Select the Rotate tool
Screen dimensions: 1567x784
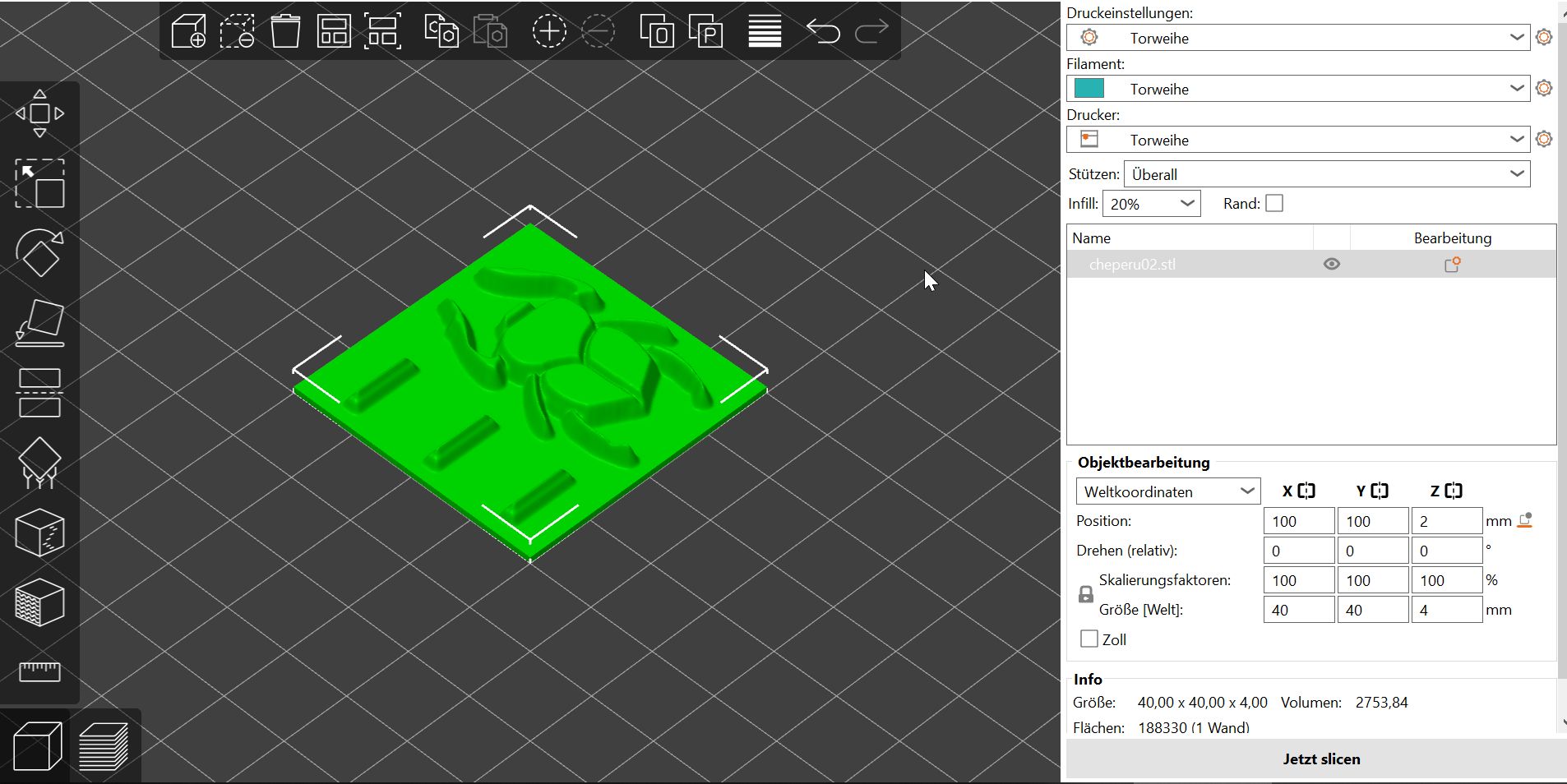pyautogui.click(x=39, y=253)
